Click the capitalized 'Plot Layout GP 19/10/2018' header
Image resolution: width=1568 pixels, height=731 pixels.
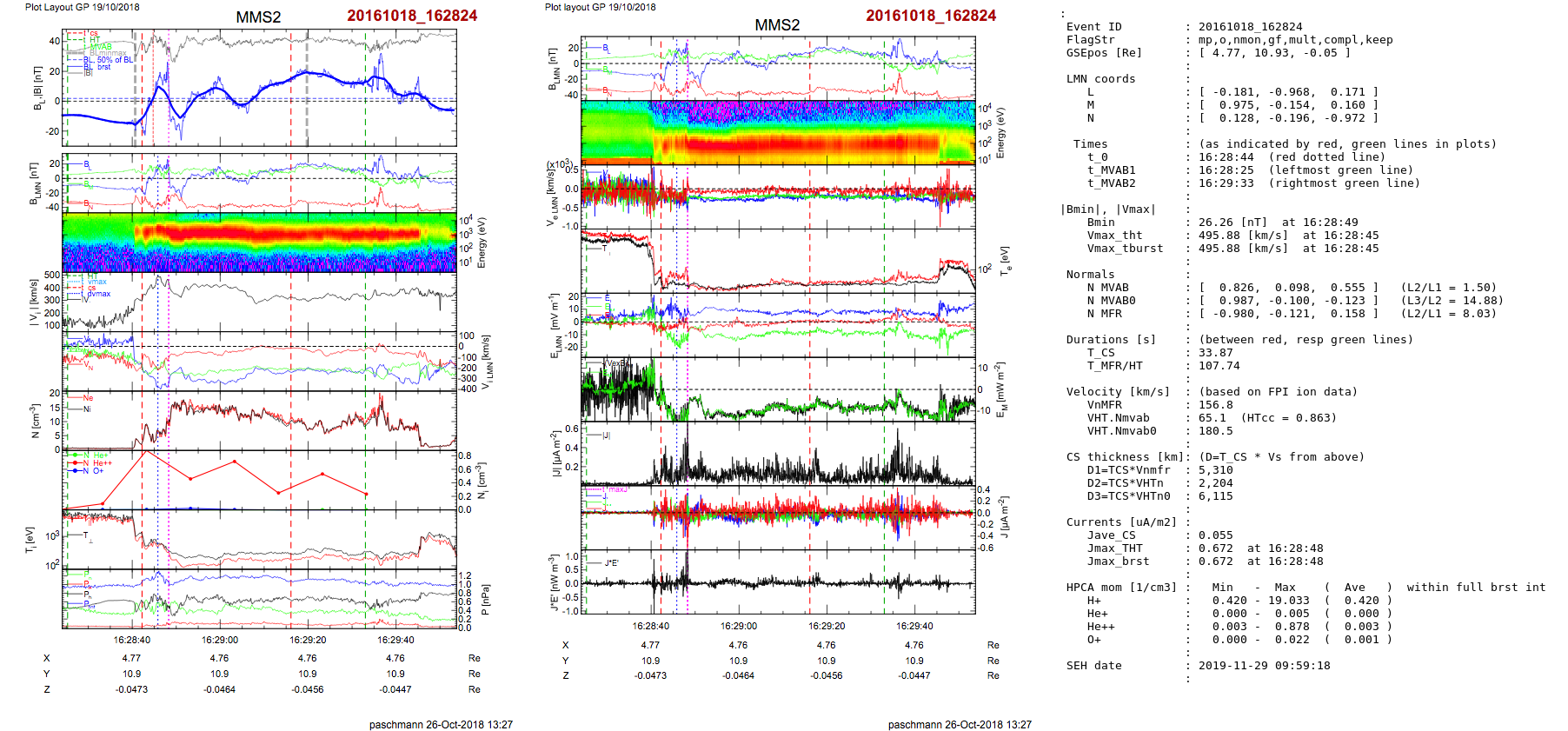82,7
